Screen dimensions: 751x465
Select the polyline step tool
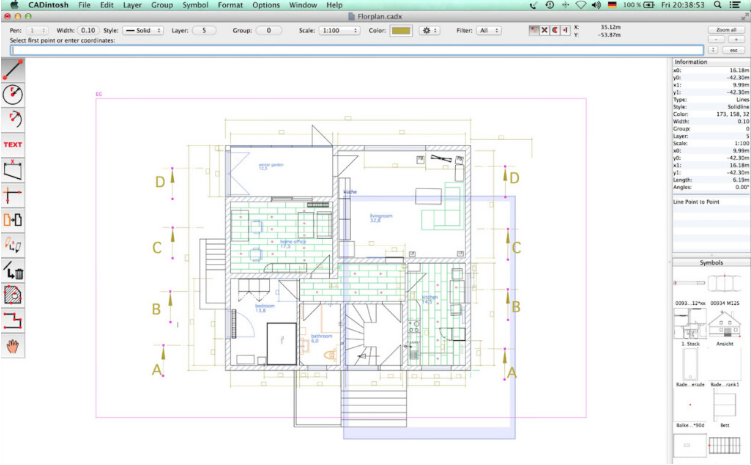point(13,320)
